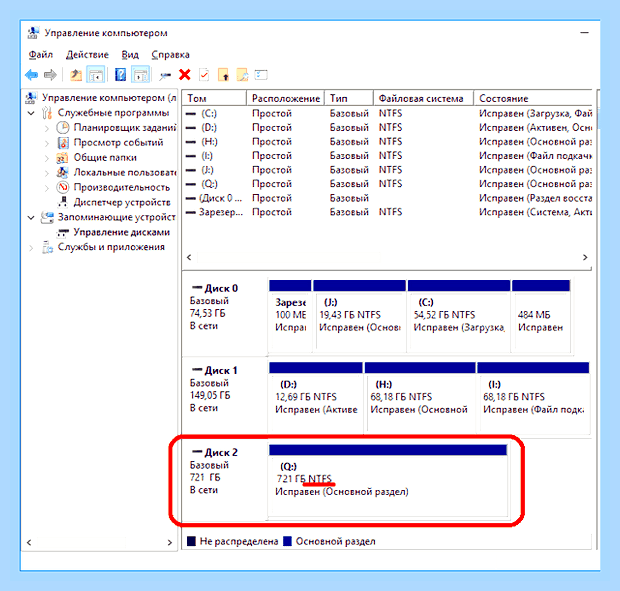This screenshot has height=591, width=620.
Task: Click the folder with magnifier search icon
Action: pyautogui.click(x=242, y=74)
